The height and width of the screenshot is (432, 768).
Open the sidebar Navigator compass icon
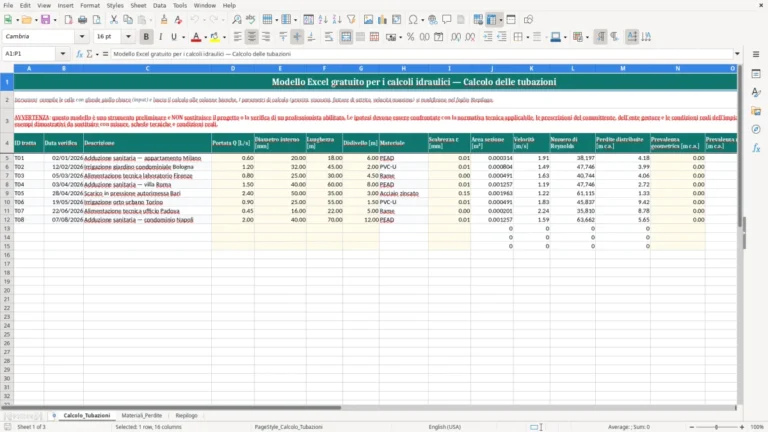(756, 129)
